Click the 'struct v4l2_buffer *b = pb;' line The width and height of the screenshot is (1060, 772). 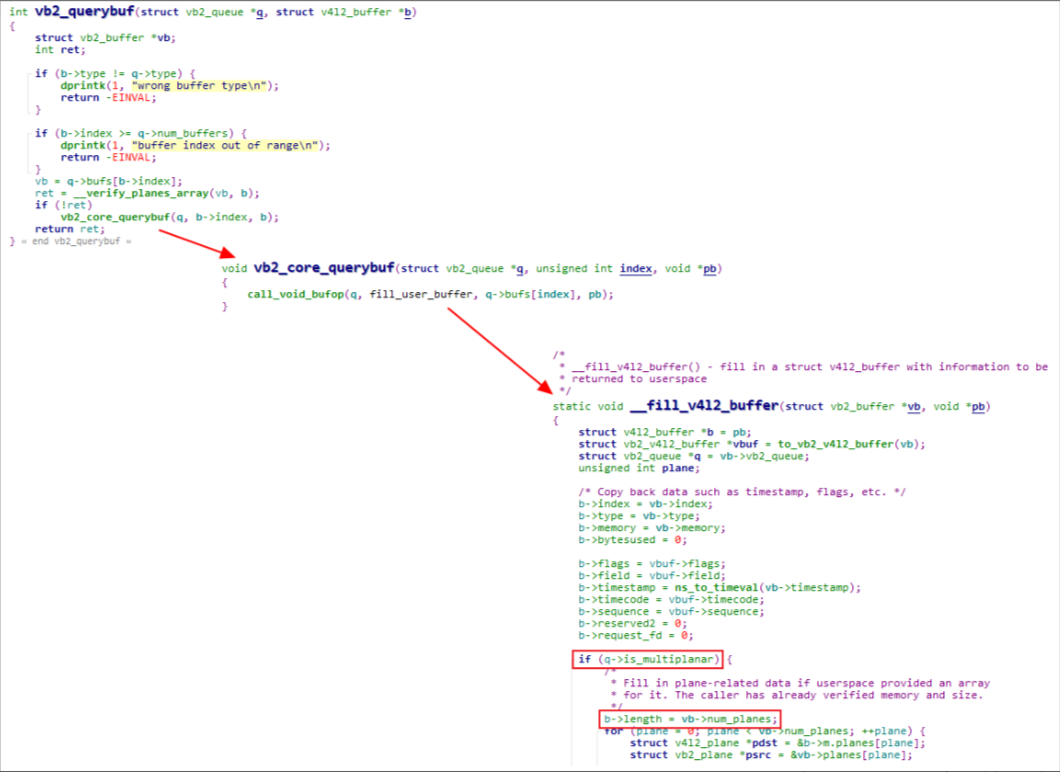(665, 433)
